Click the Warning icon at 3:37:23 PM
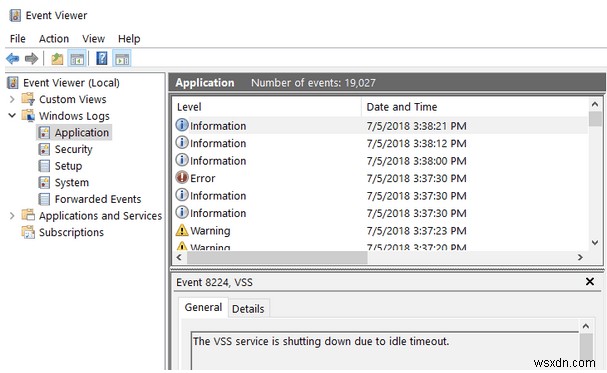This screenshot has width=607, height=373. 182,230
